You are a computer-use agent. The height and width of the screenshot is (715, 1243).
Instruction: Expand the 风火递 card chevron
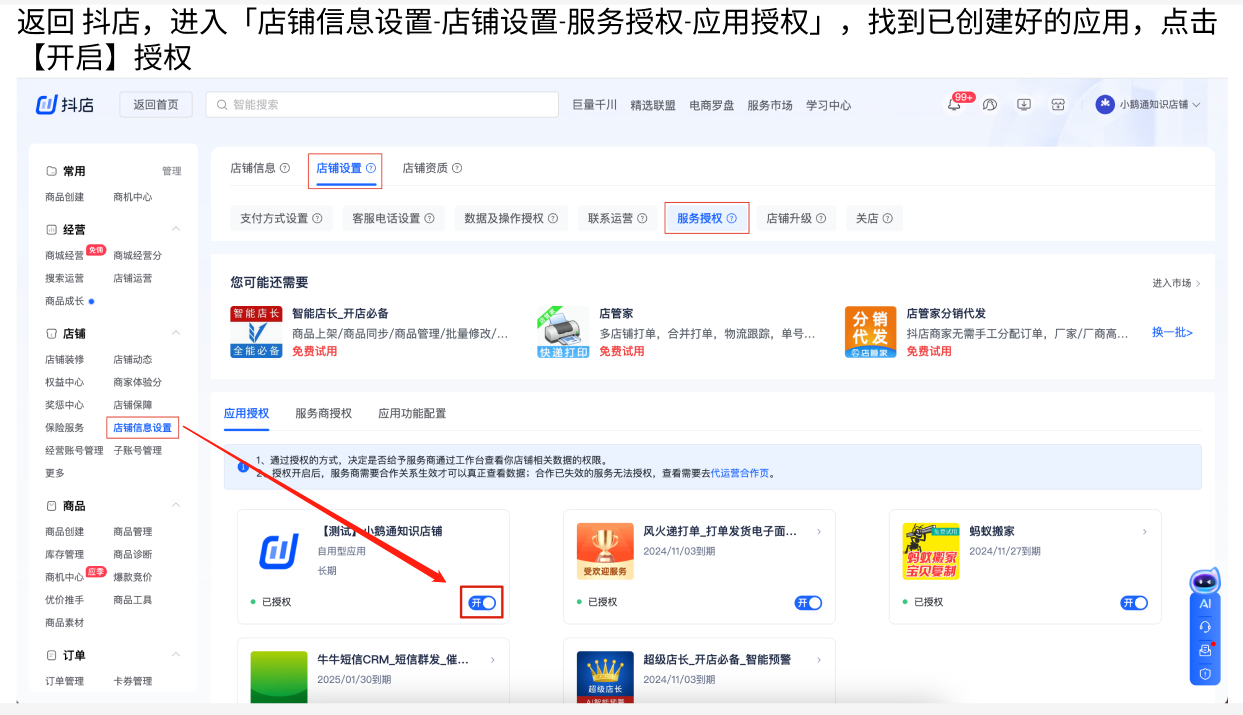pyautogui.click(x=819, y=532)
